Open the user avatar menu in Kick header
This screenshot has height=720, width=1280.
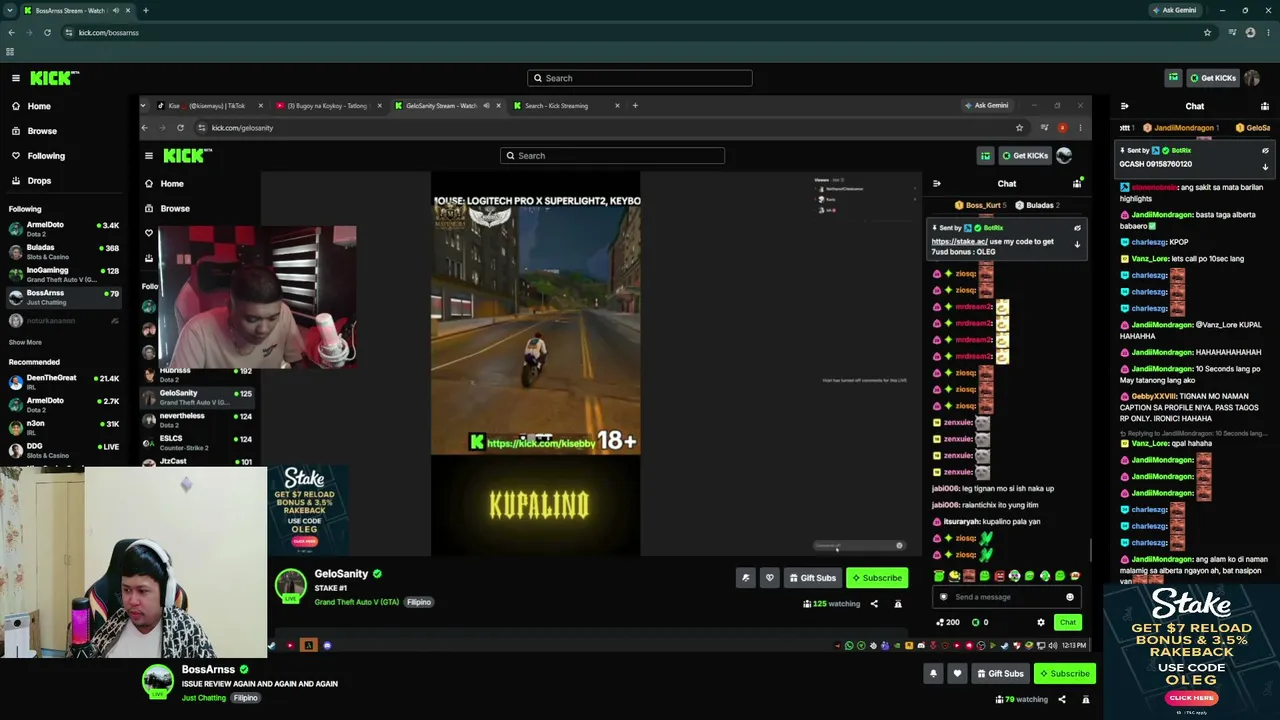click(1252, 78)
